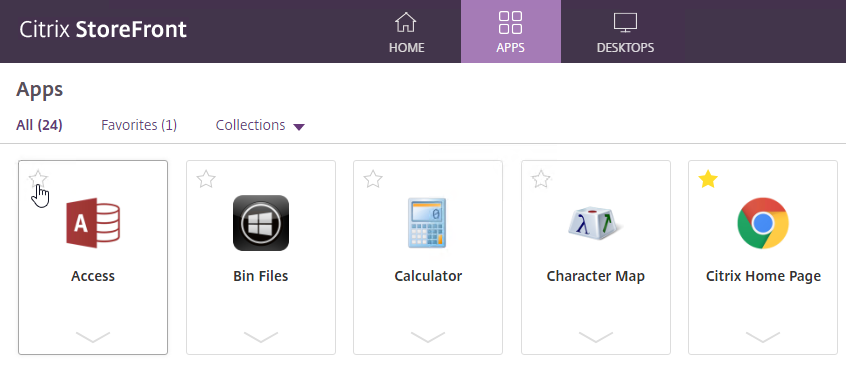
Task: Open the Desktops view
Action: click(x=625, y=32)
